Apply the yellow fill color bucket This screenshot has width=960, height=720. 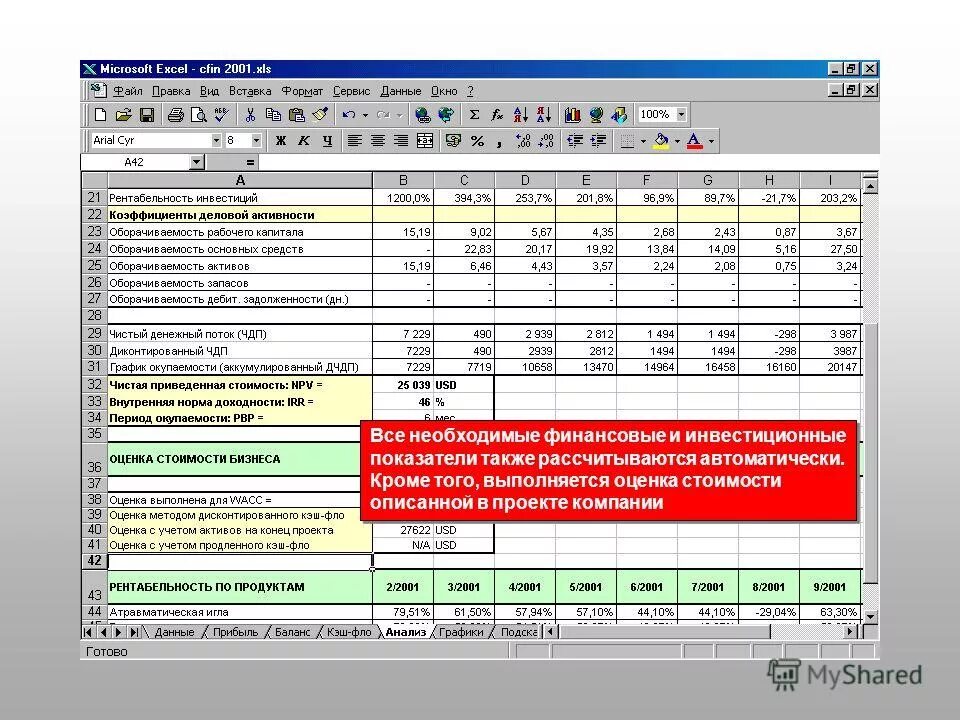(661, 141)
